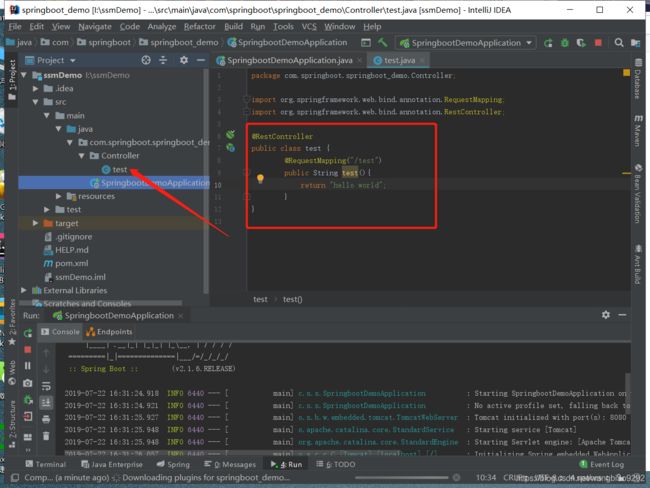650x488 pixels.
Task: Minimize the Run tool window
Action: (x=622, y=315)
